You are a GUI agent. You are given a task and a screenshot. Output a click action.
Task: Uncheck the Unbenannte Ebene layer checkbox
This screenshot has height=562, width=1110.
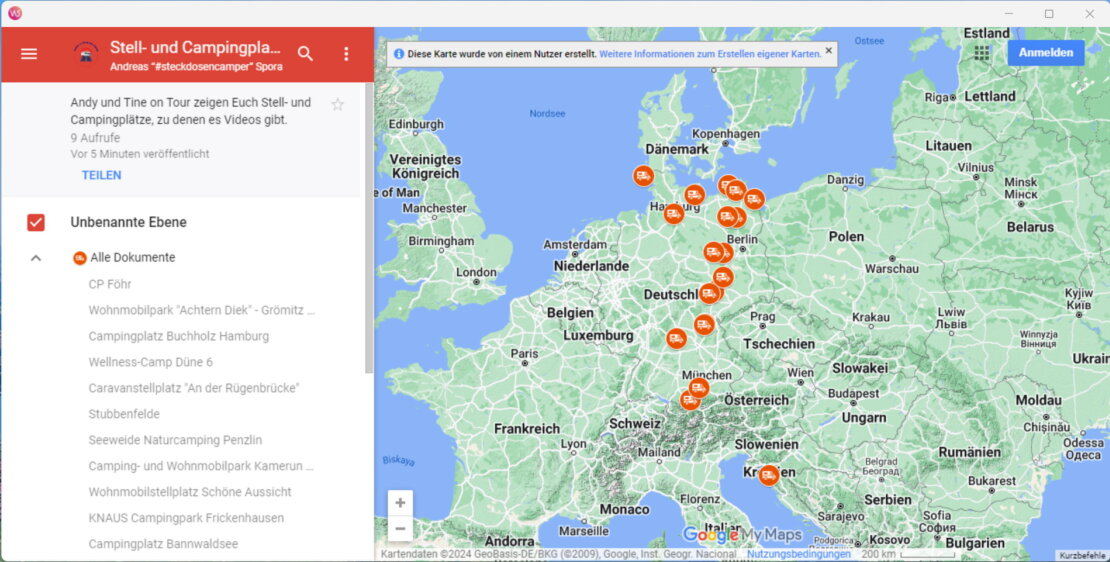[x=36, y=223]
